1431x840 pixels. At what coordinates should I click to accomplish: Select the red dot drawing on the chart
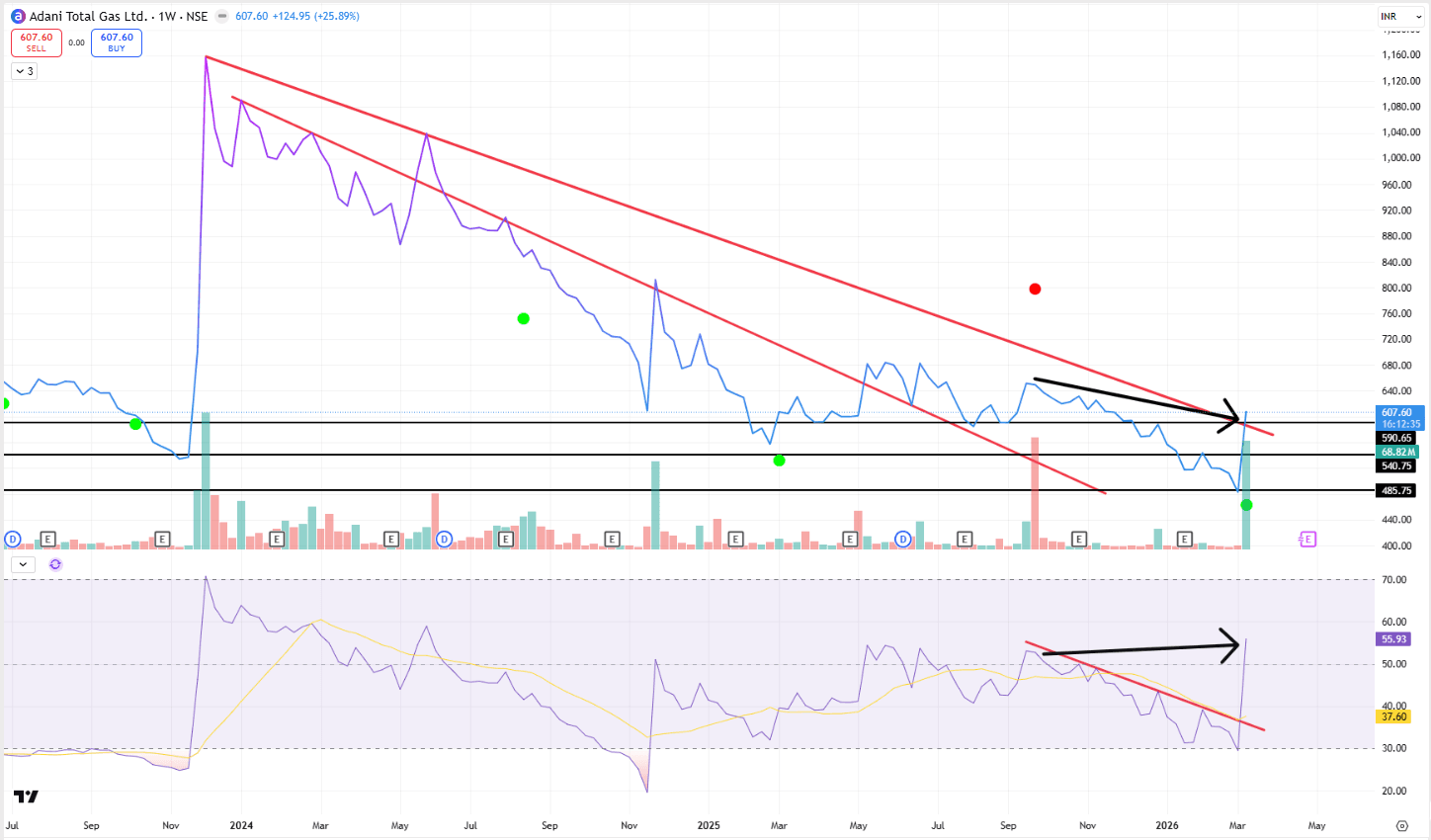(x=1035, y=289)
